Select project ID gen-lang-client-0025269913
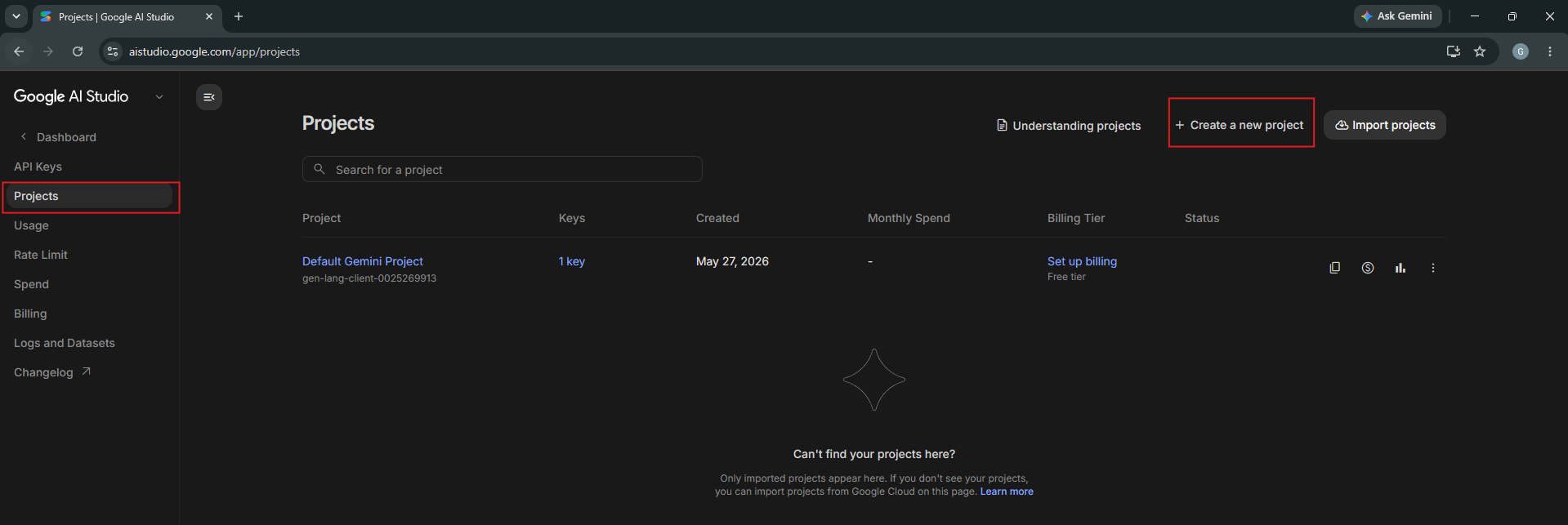Image resolution: width=1568 pixels, height=525 pixels. point(369,278)
